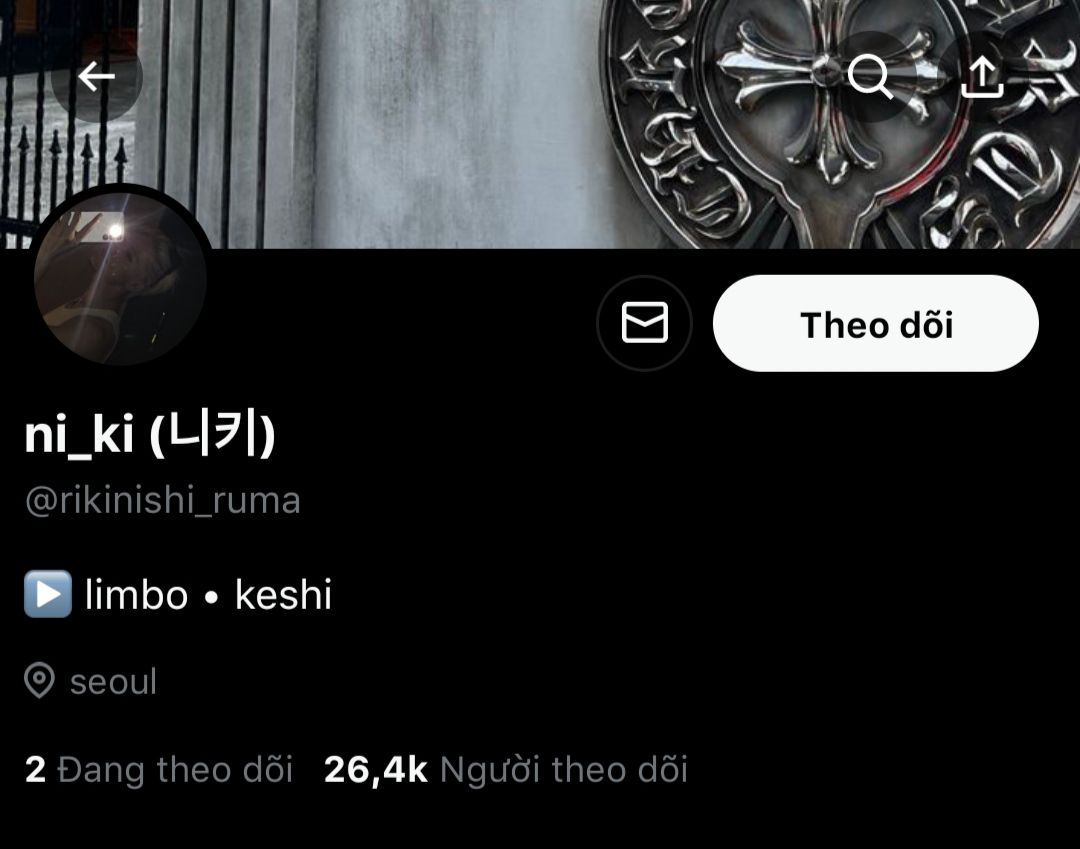Tap the blue play emoji in bio
Viewport: 1080px width, 849px height.
pyautogui.click(x=48, y=594)
